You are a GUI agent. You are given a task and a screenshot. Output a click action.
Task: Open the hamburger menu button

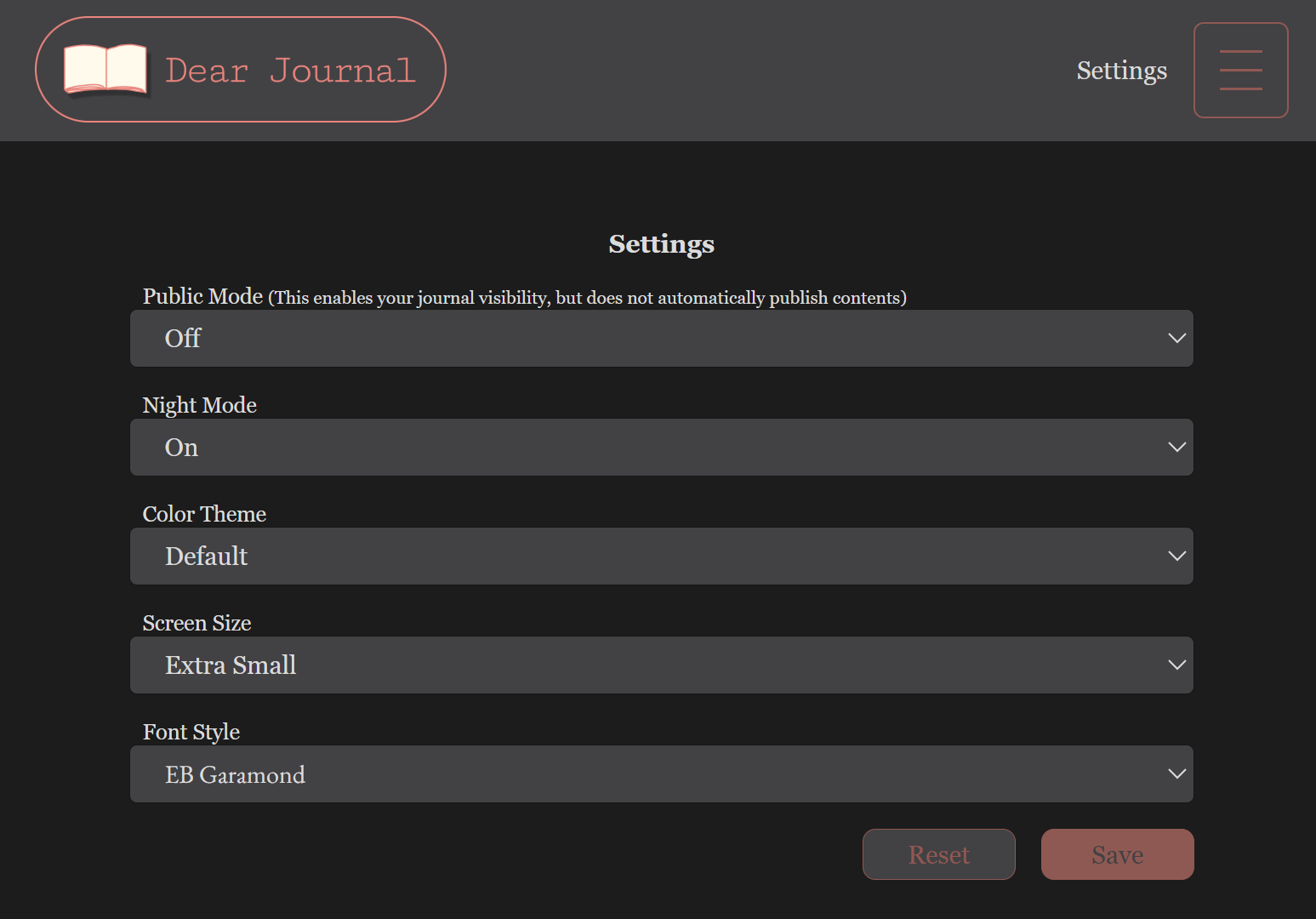(1240, 70)
